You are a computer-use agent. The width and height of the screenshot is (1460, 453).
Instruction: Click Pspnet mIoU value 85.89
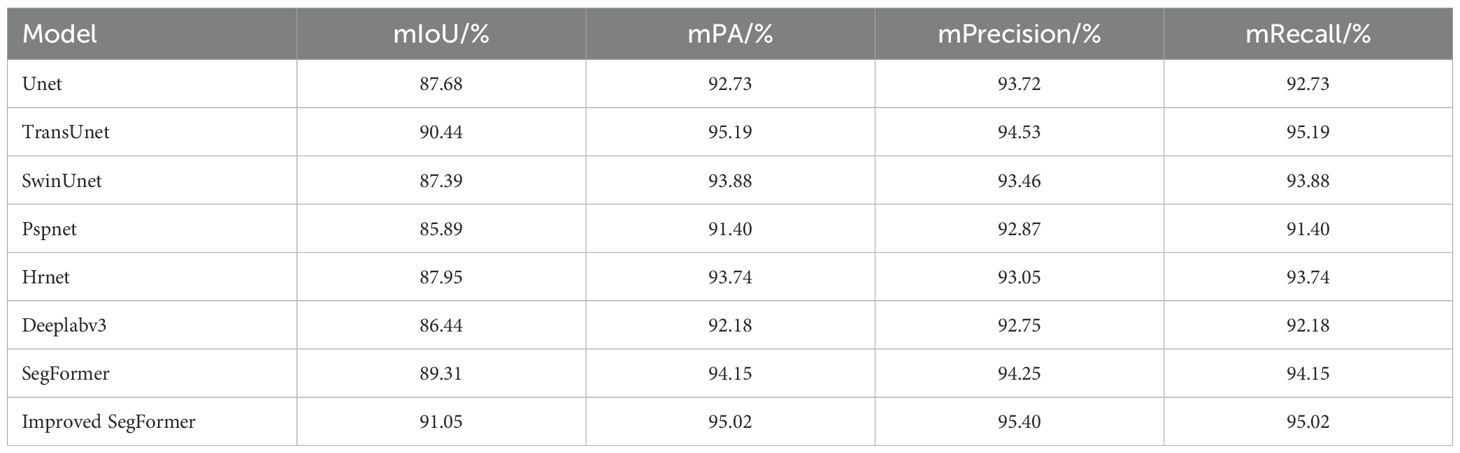tap(441, 229)
